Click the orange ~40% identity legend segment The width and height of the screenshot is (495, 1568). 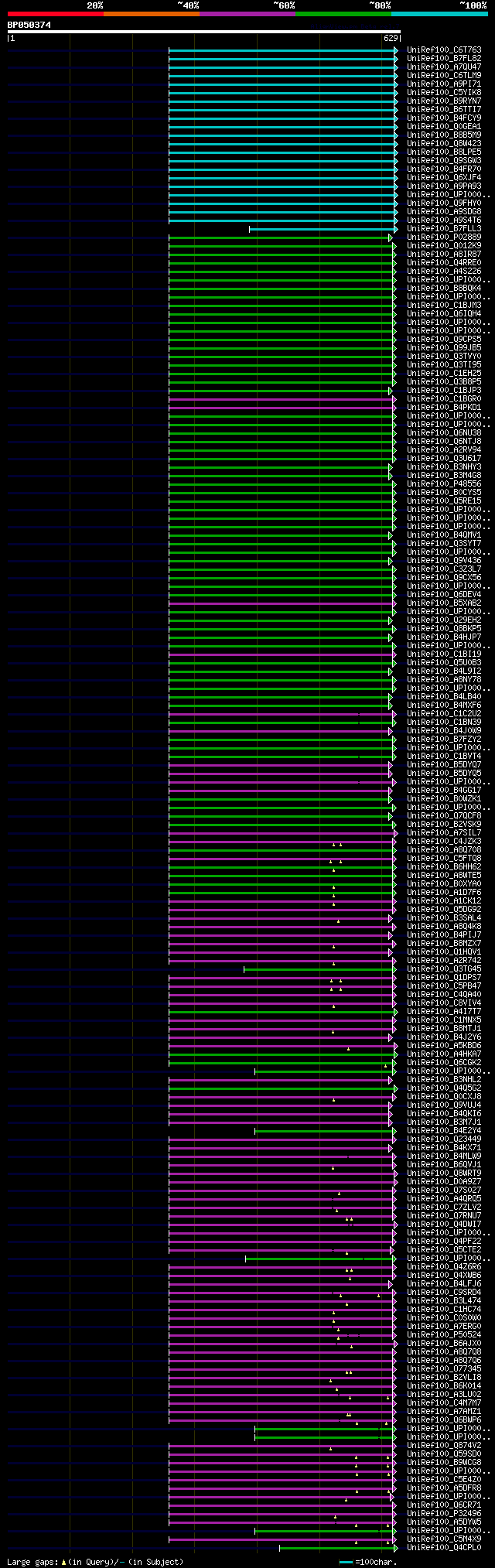coord(152,14)
